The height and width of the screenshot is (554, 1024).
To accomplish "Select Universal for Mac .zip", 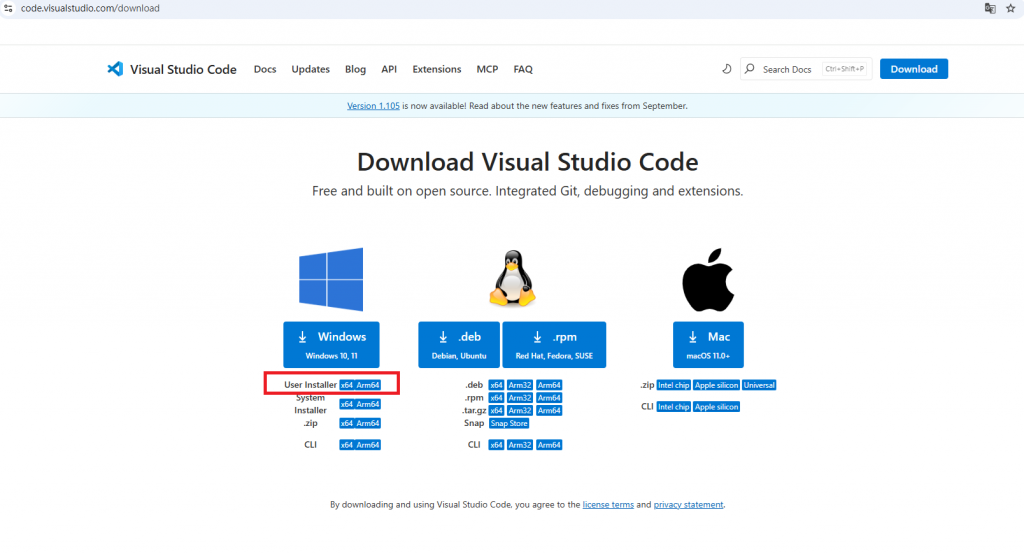I will [759, 385].
